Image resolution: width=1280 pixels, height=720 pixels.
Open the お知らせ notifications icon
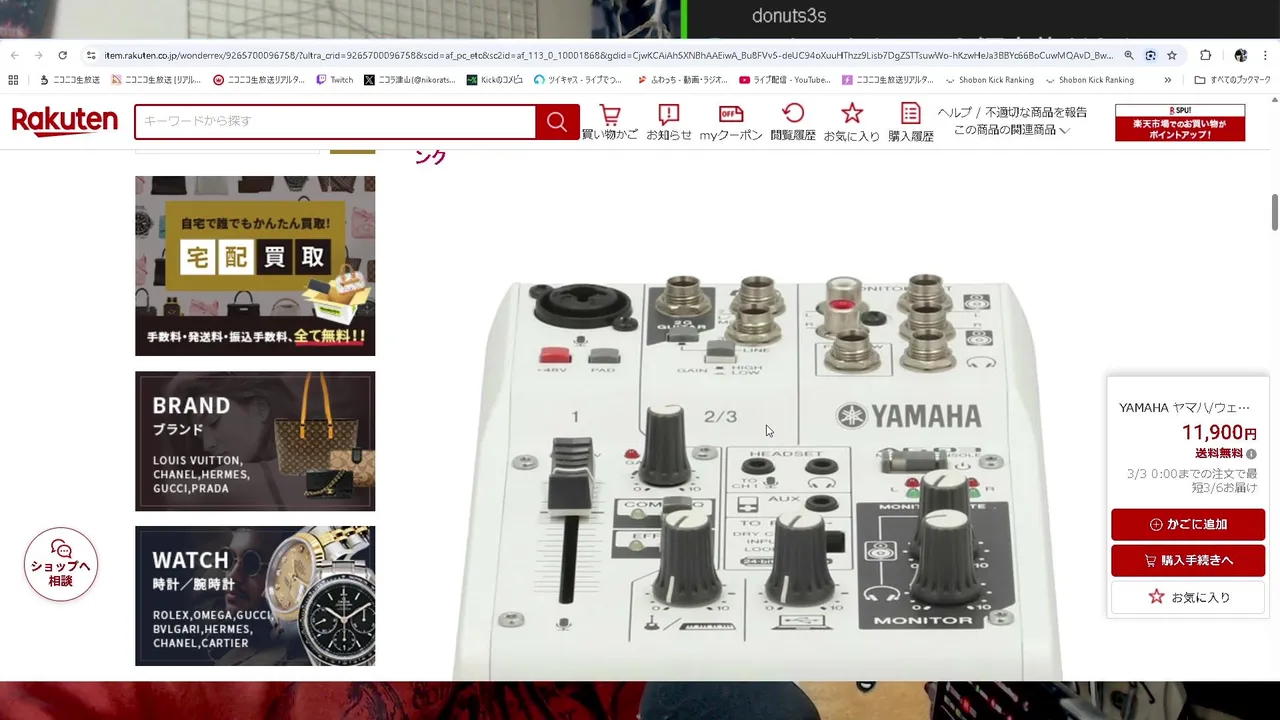[669, 122]
